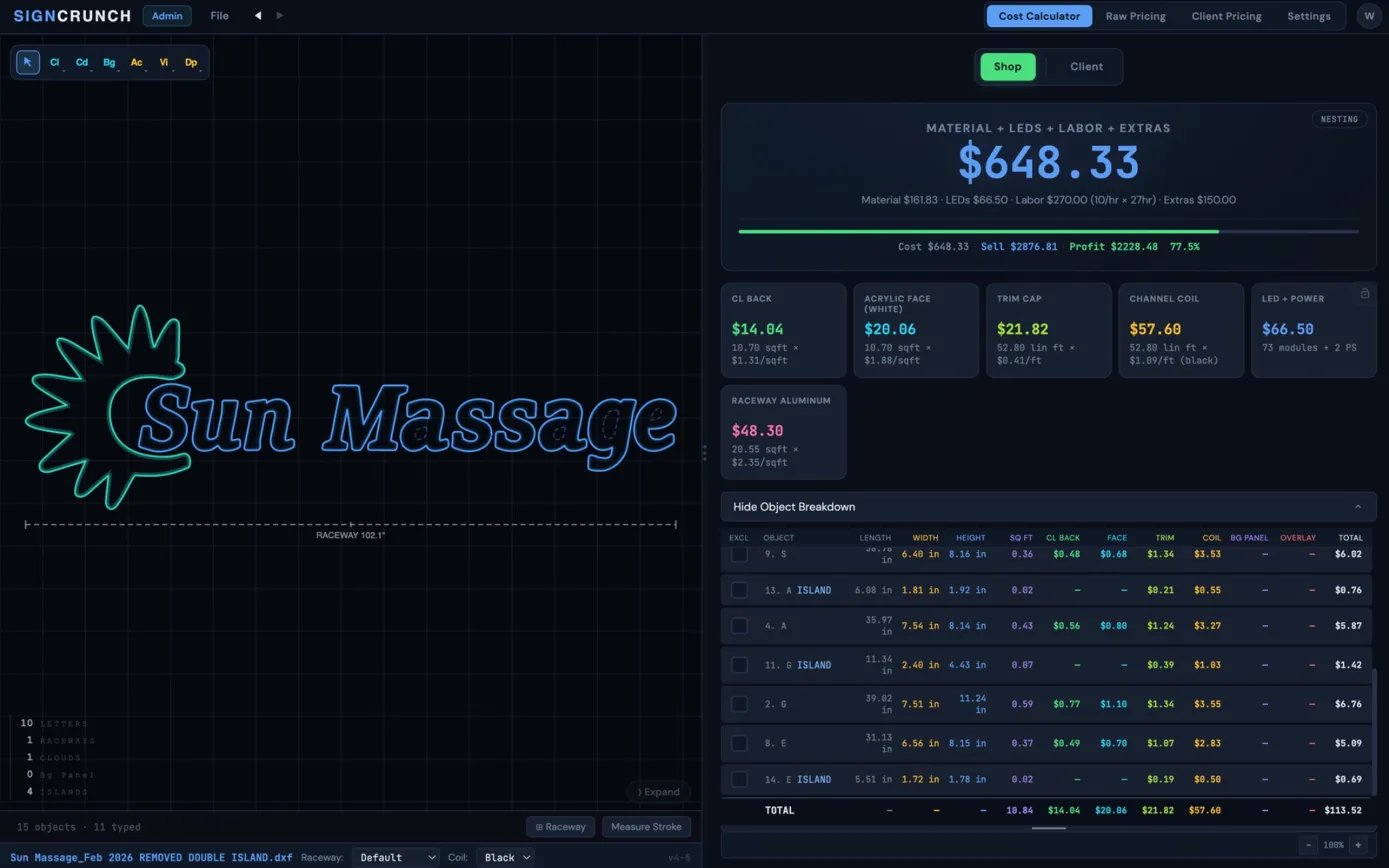The image size is (1389, 868).
Task: Click the zoom in plus button
Action: coord(1358,845)
